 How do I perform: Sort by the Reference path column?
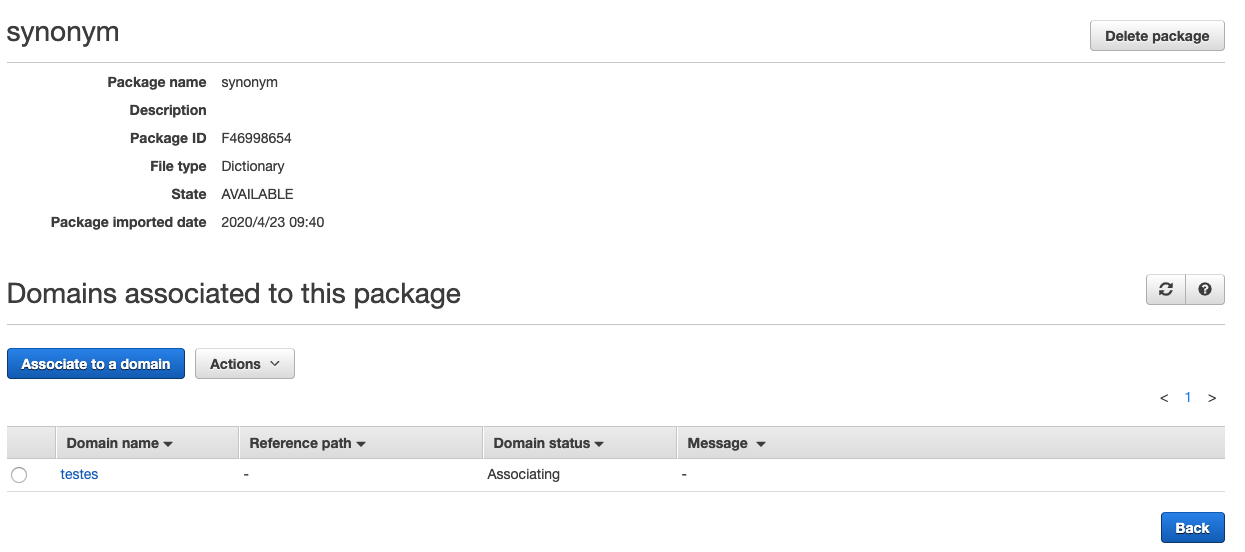[x=307, y=443]
